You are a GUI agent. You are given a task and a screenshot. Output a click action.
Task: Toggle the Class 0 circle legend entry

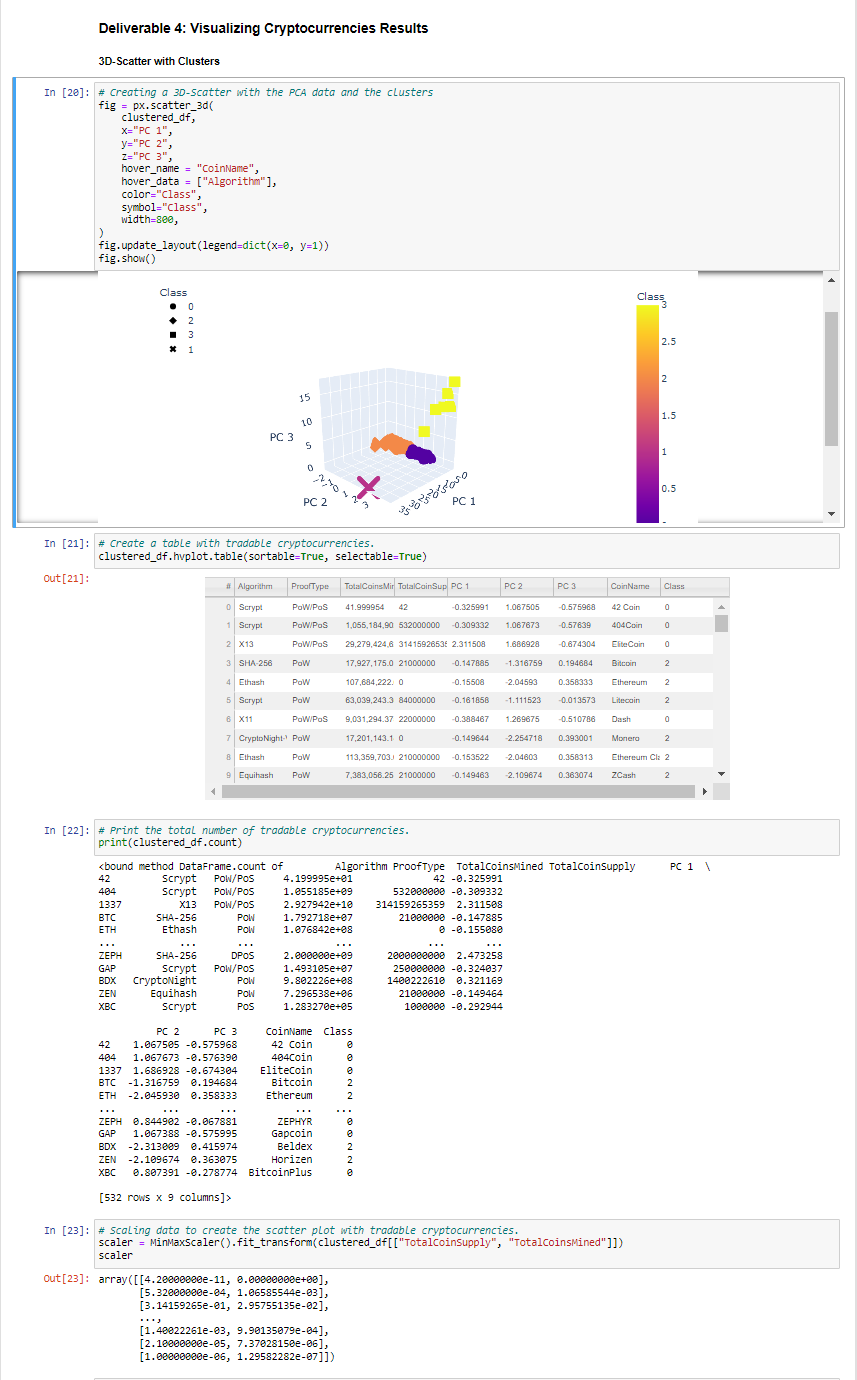pos(178,306)
